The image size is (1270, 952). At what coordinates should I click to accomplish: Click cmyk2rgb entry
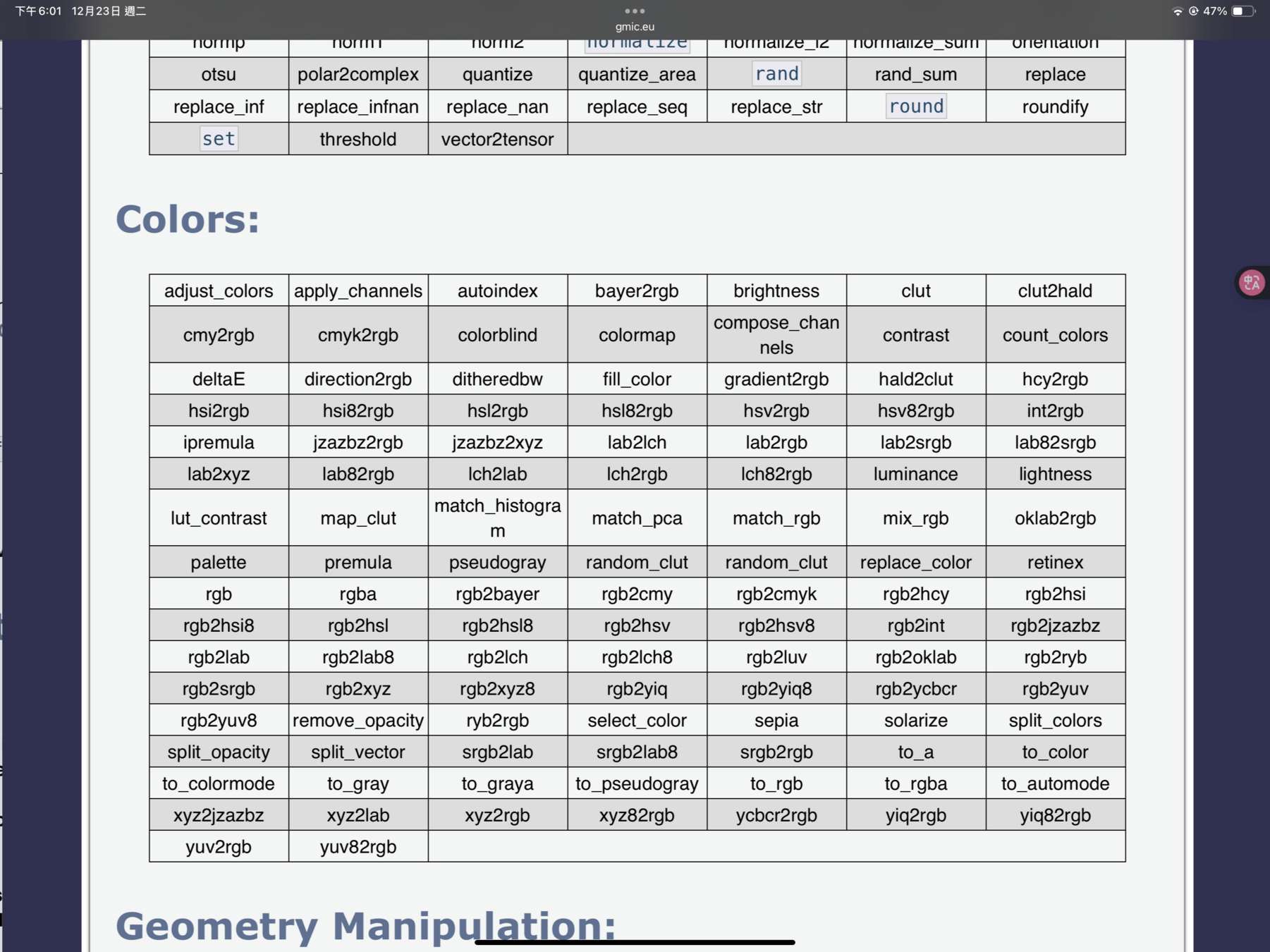coord(358,335)
